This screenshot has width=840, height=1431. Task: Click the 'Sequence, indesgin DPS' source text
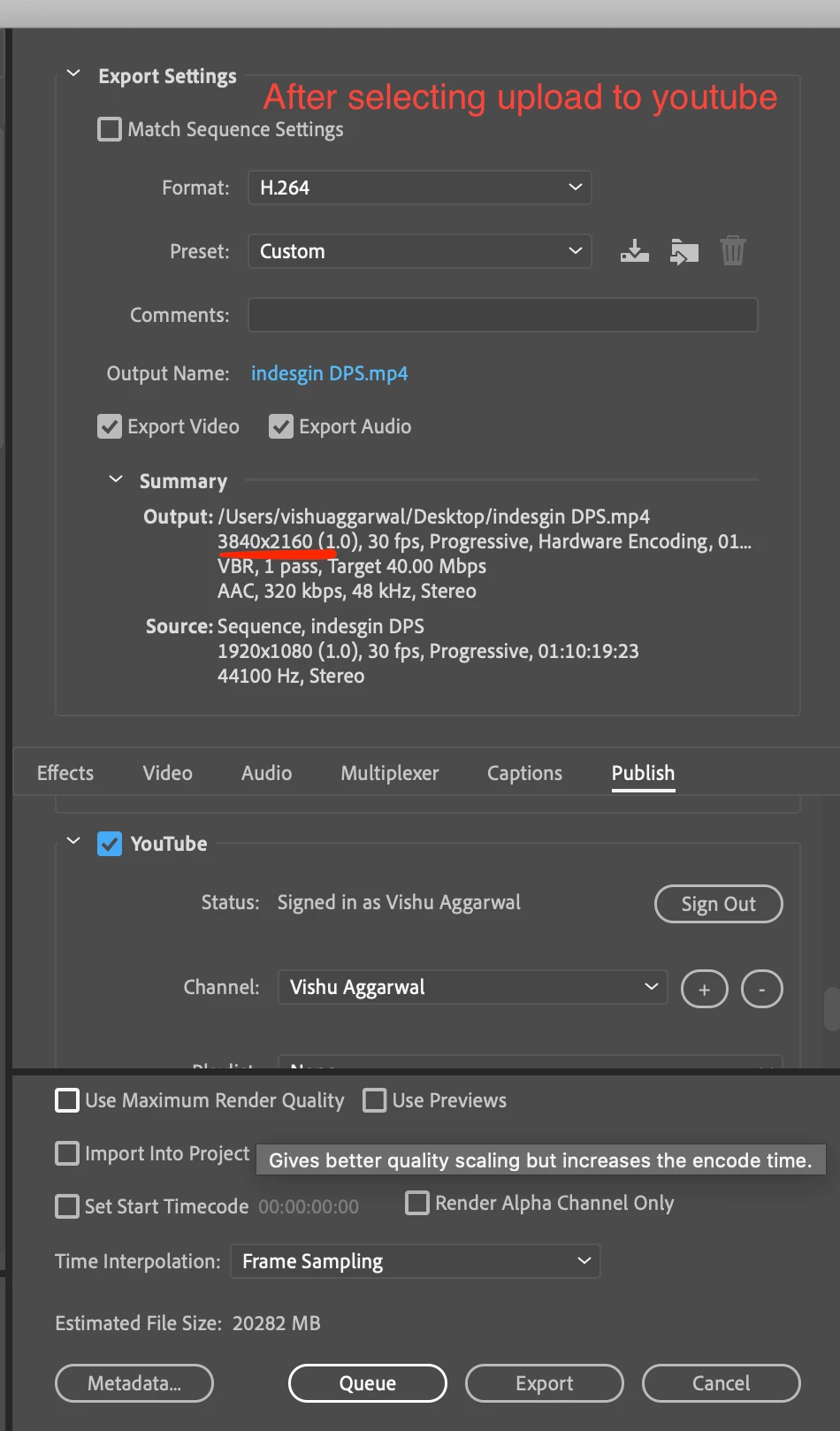tap(321, 626)
